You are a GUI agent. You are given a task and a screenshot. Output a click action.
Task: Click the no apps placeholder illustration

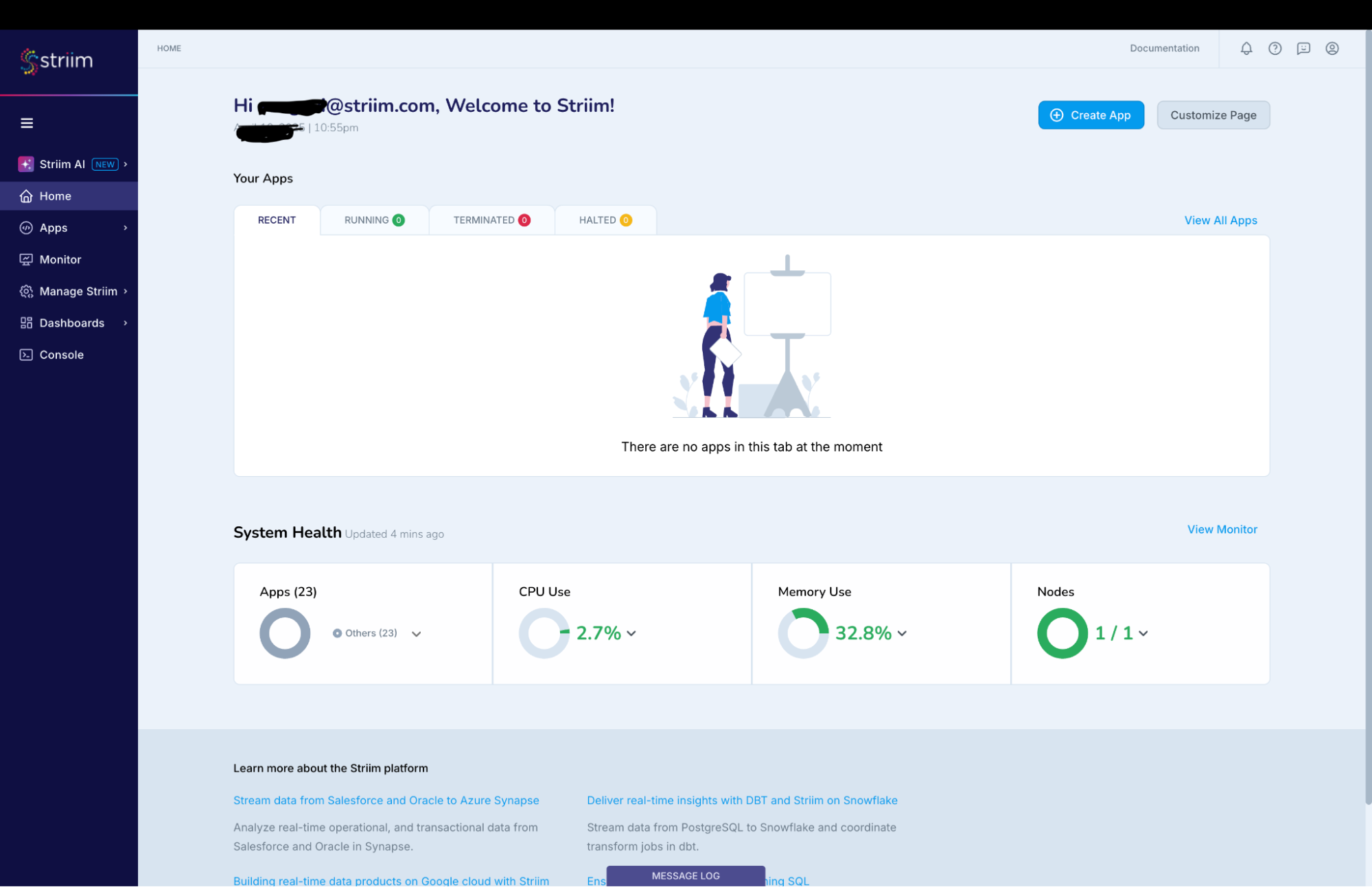pos(752,336)
